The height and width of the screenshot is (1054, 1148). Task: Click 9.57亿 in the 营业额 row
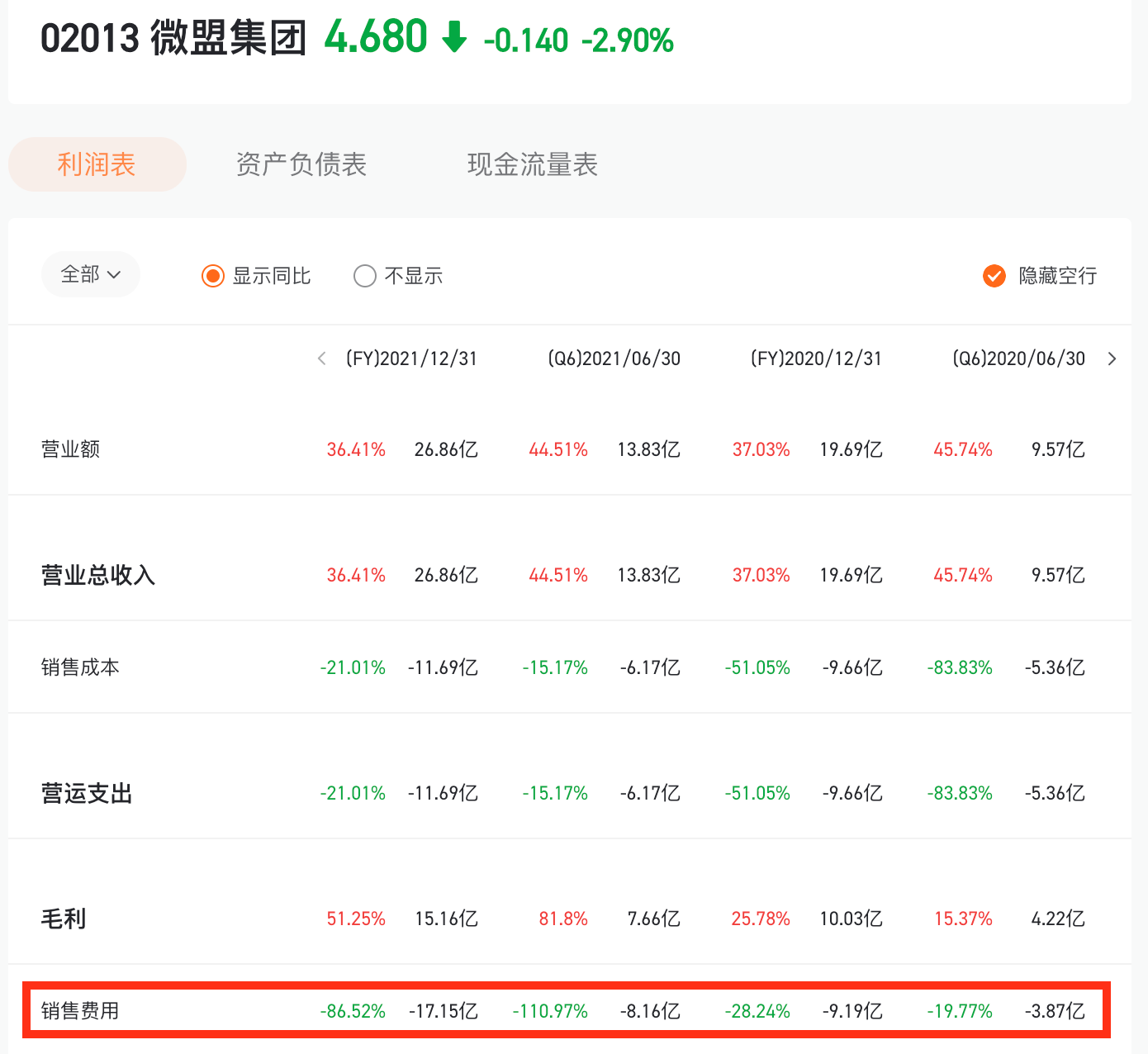[x=1058, y=449]
